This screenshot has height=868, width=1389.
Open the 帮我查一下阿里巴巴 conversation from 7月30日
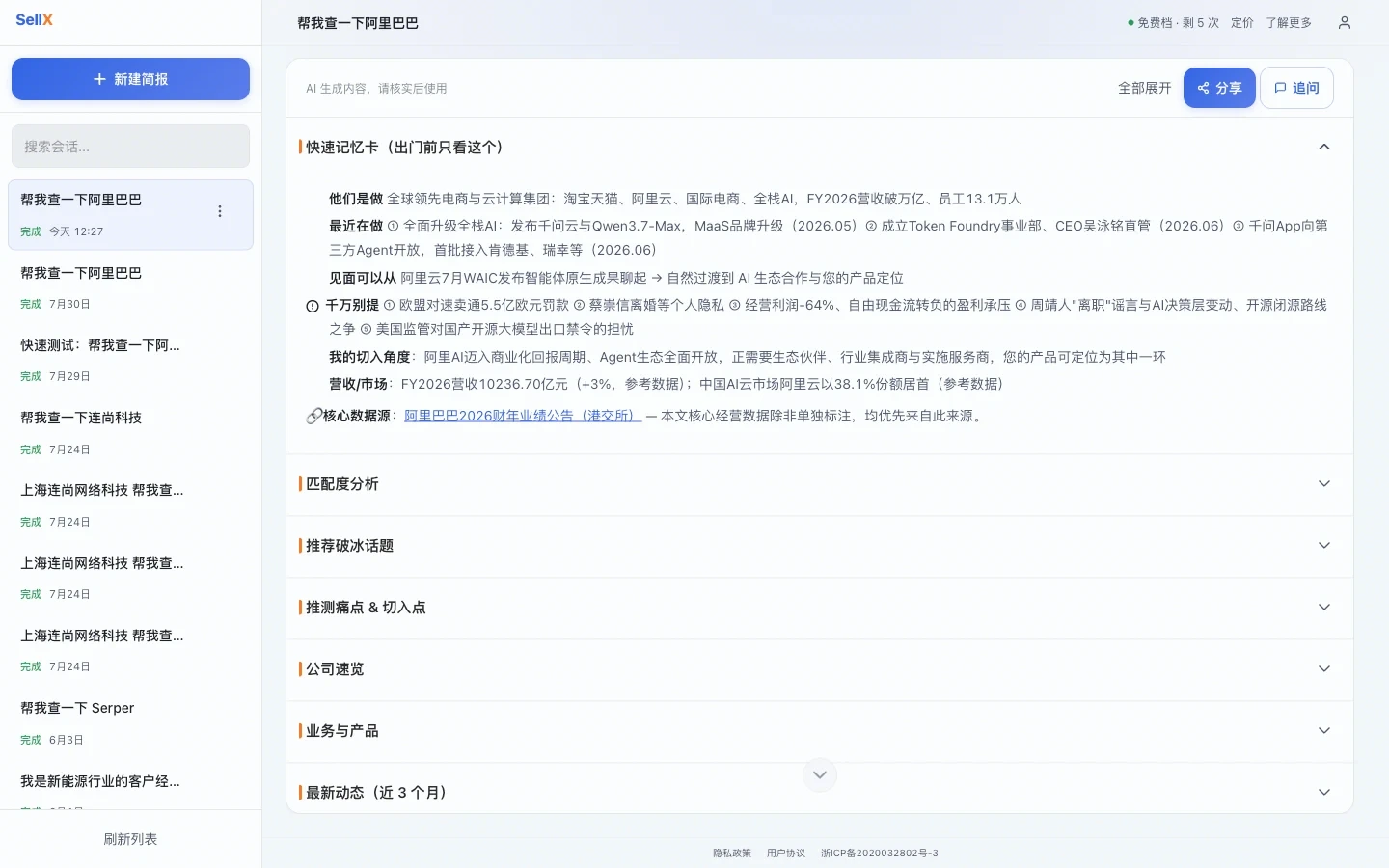click(x=130, y=287)
